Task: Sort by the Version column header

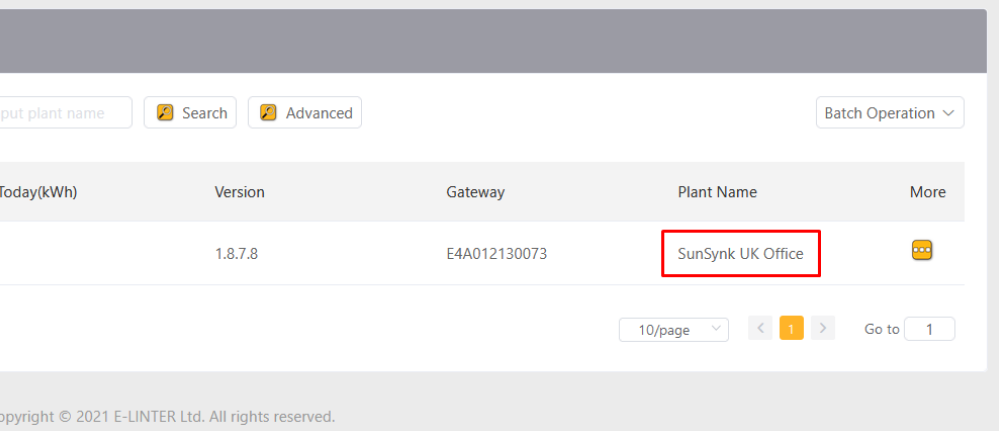Action: coord(240,192)
